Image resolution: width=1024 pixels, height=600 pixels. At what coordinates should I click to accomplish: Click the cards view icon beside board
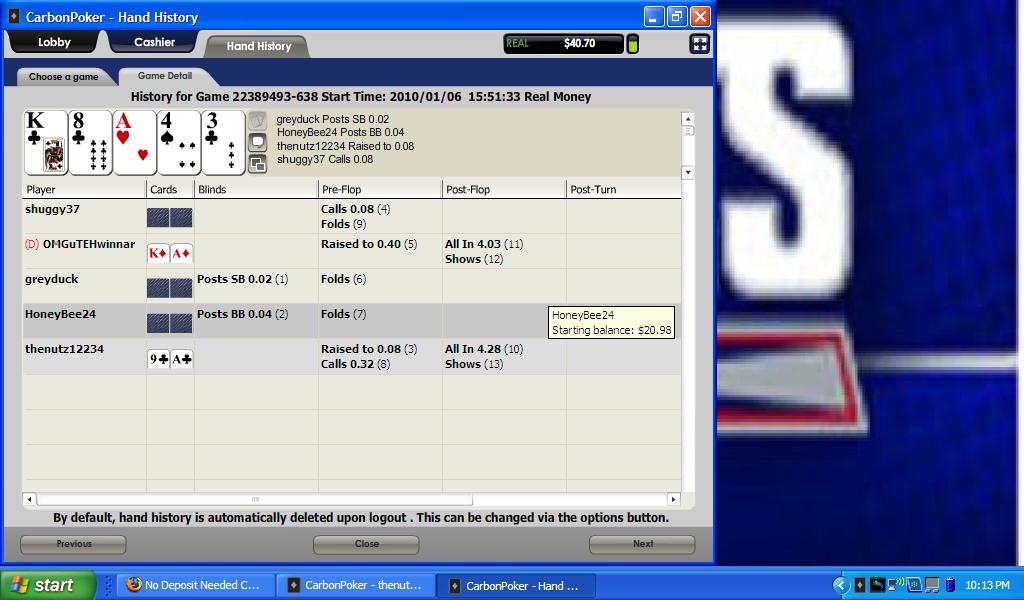point(257,121)
